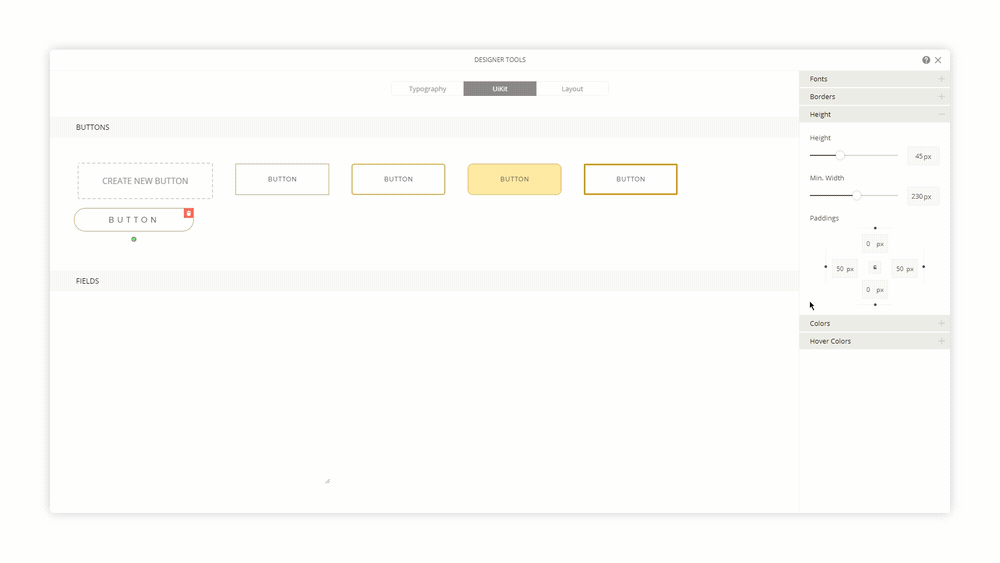Switch to the Typography tab

click(x=427, y=89)
